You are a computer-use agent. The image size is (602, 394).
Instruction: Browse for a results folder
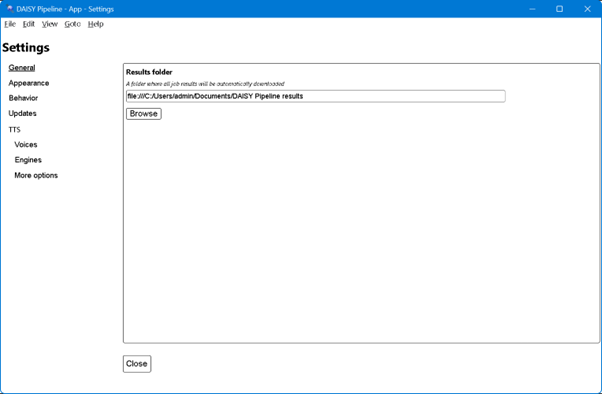pos(144,114)
